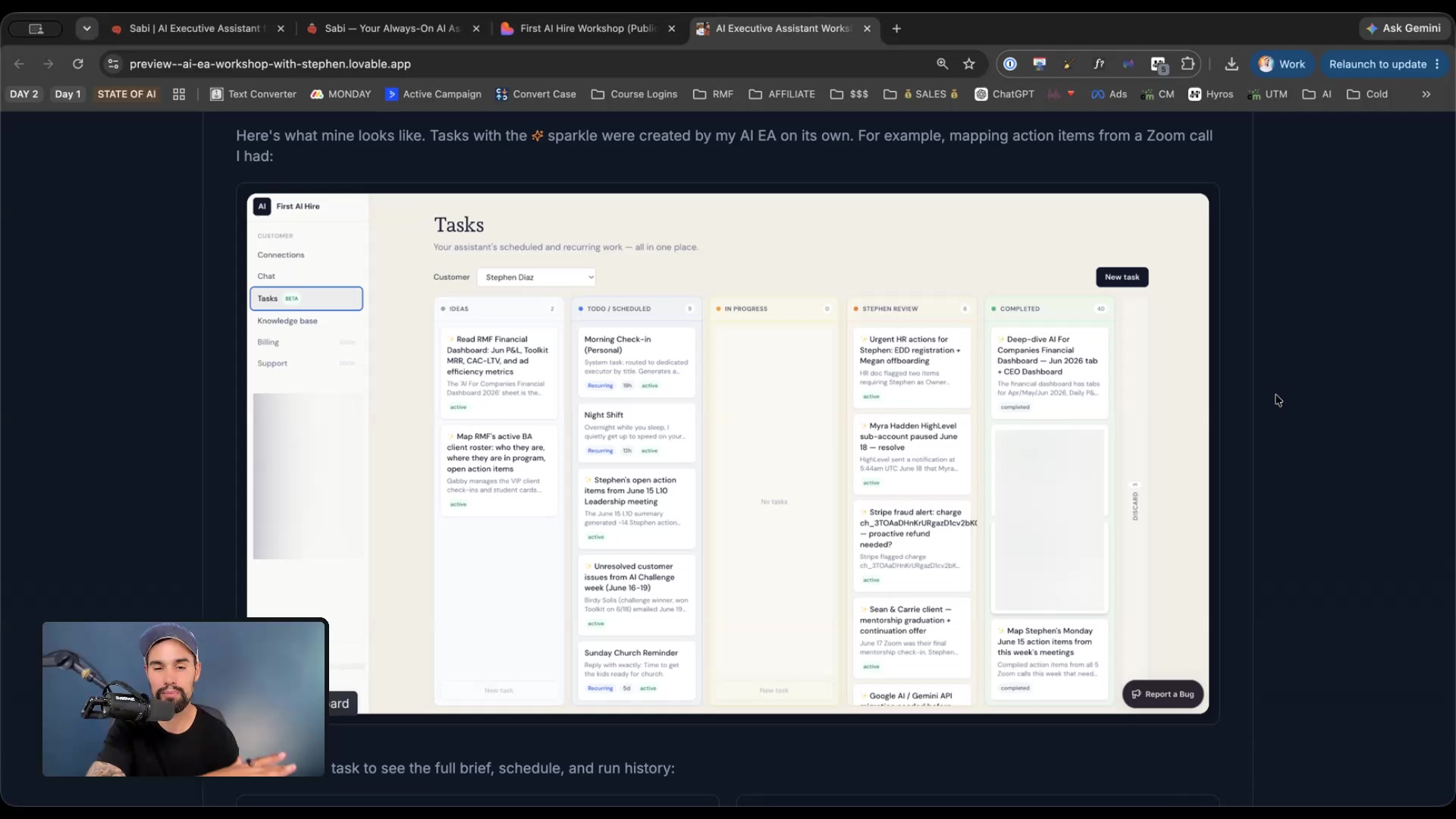Close the First AI Hire Workshop tab
This screenshot has width=1456, height=819.
point(671,28)
